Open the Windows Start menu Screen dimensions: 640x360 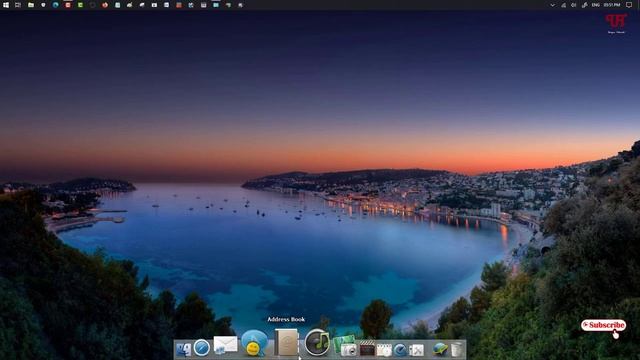[6, 5]
